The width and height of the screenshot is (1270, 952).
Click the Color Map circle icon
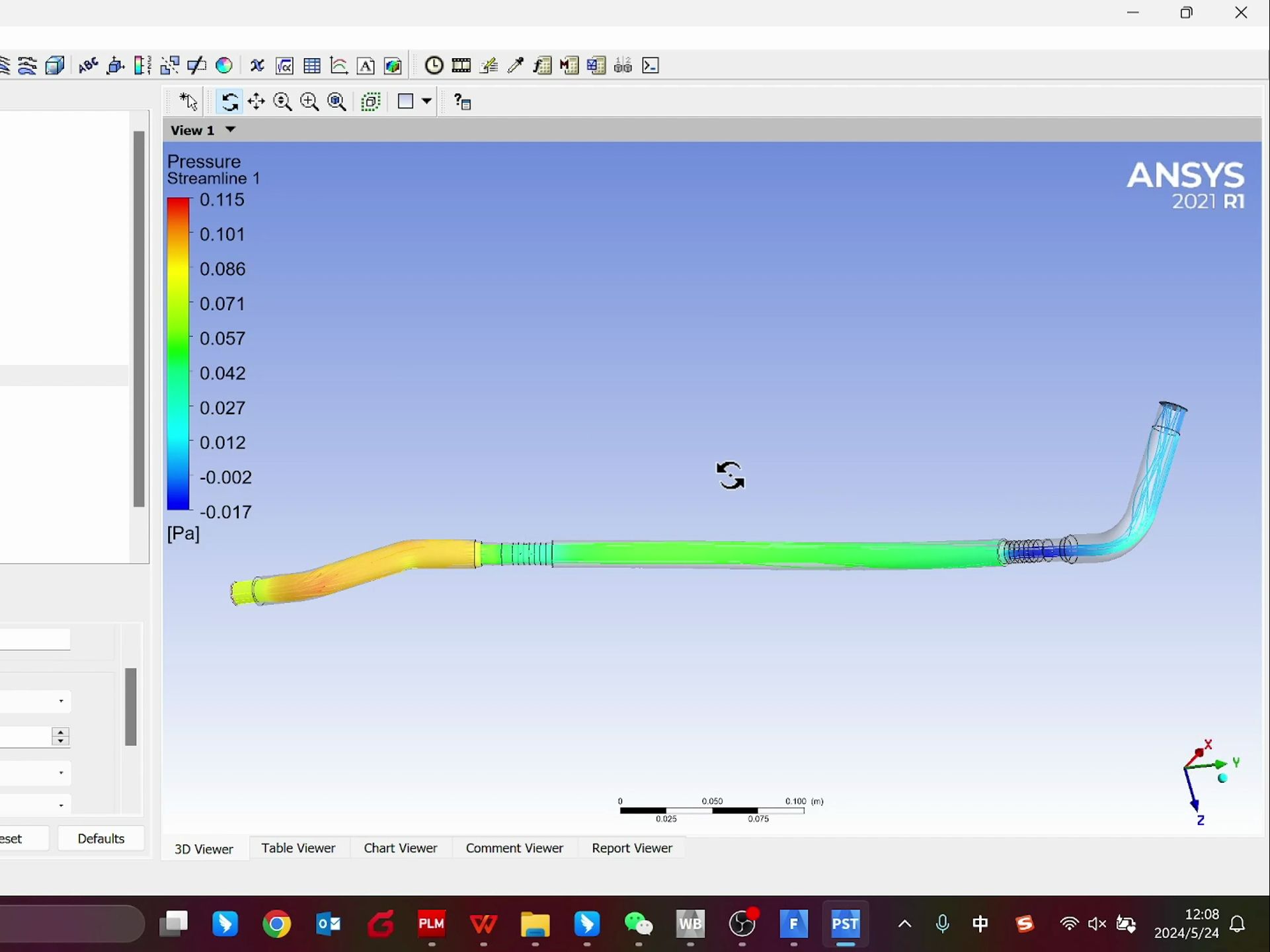(224, 65)
